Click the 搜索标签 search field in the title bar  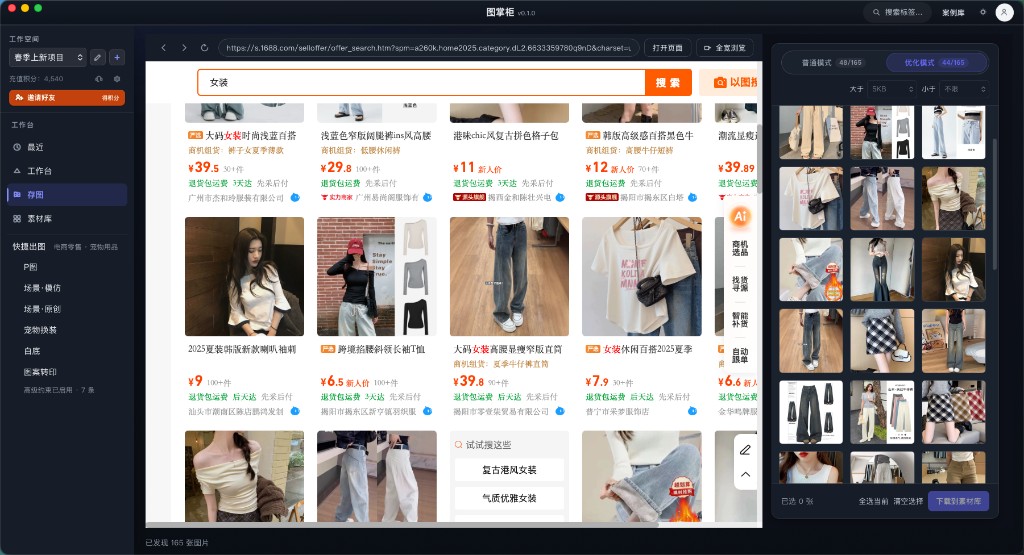pos(897,12)
